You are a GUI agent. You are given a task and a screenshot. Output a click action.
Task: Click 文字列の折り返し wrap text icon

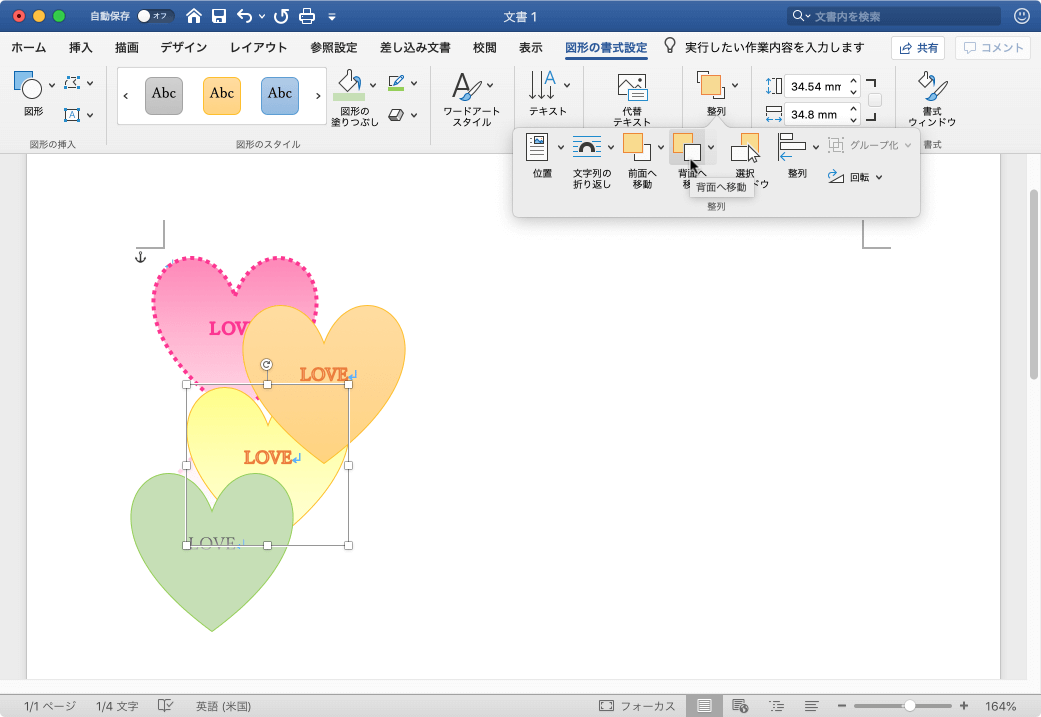tap(587, 147)
